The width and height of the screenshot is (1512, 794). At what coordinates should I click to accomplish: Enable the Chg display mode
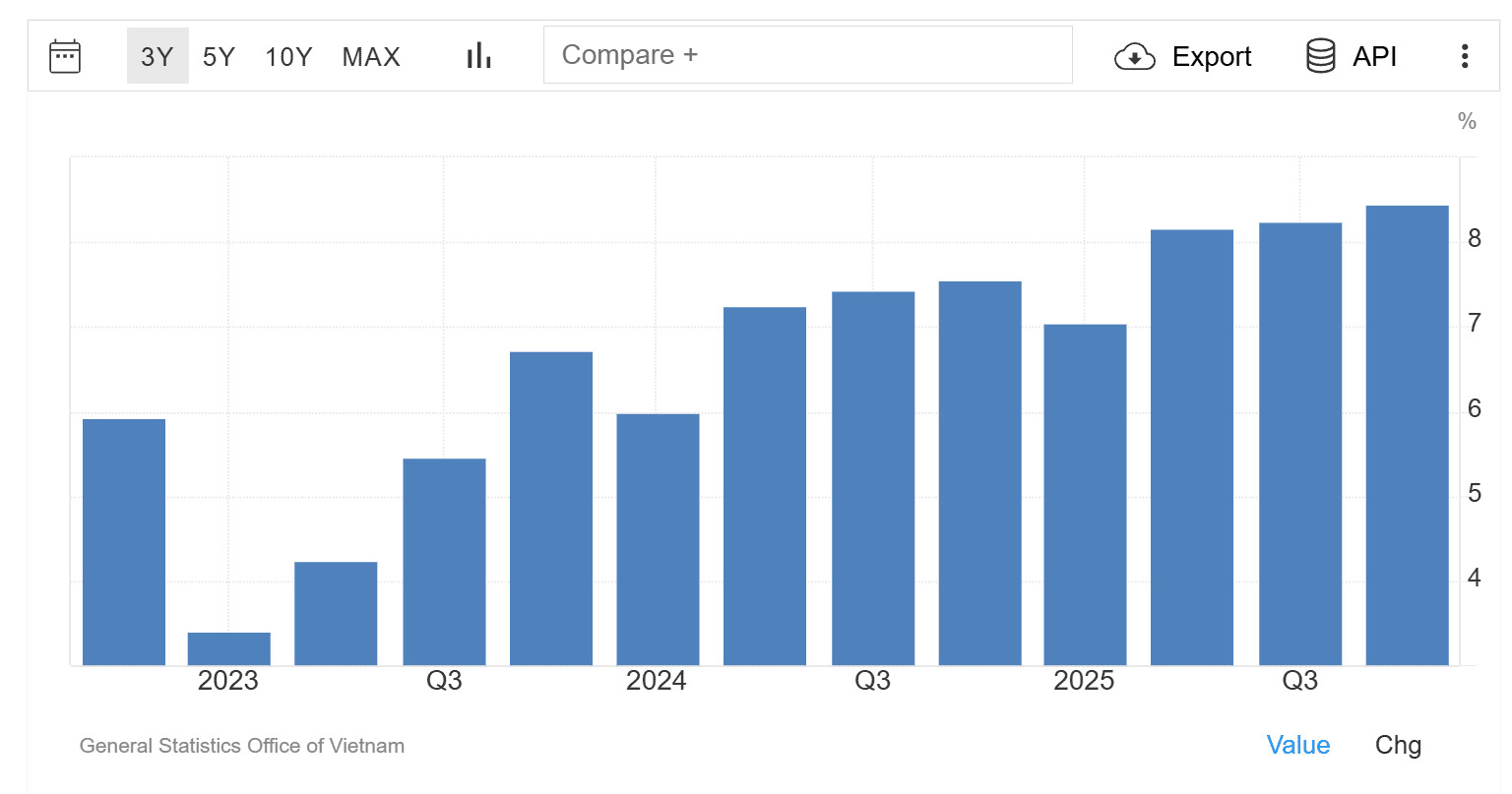[x=1397, y=745]
